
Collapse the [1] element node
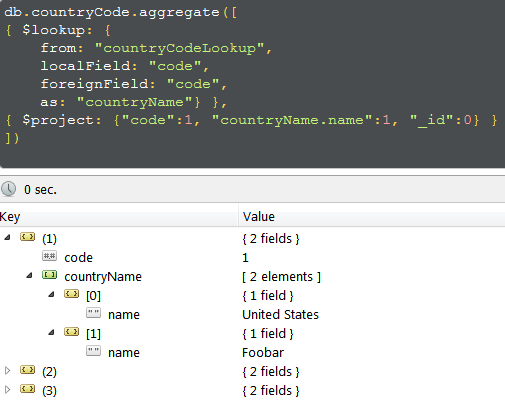[51, 332]
